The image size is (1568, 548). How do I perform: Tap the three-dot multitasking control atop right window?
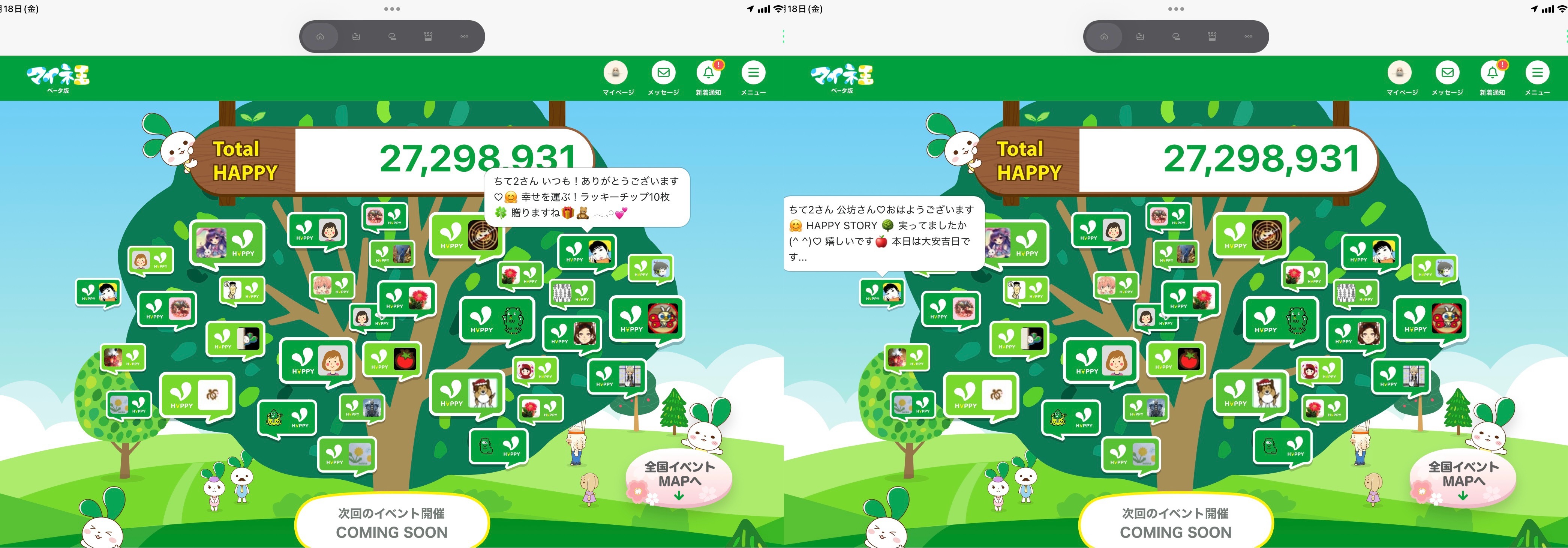[1176, 9]
